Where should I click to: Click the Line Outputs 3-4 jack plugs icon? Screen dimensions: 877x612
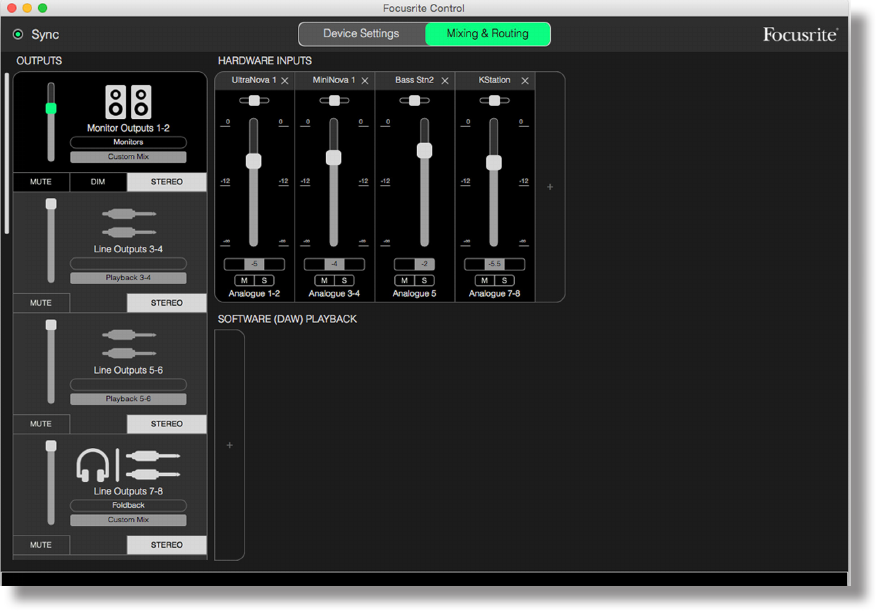[x=129, y=223]
